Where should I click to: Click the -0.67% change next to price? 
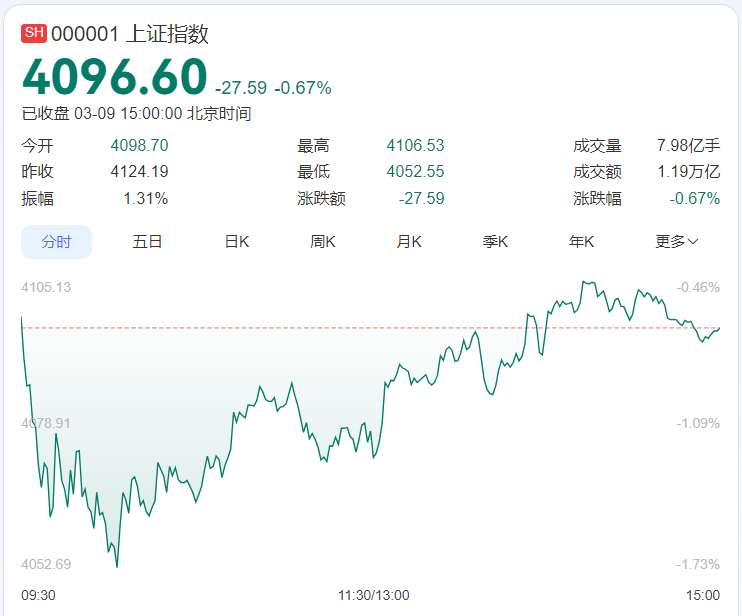303,88
